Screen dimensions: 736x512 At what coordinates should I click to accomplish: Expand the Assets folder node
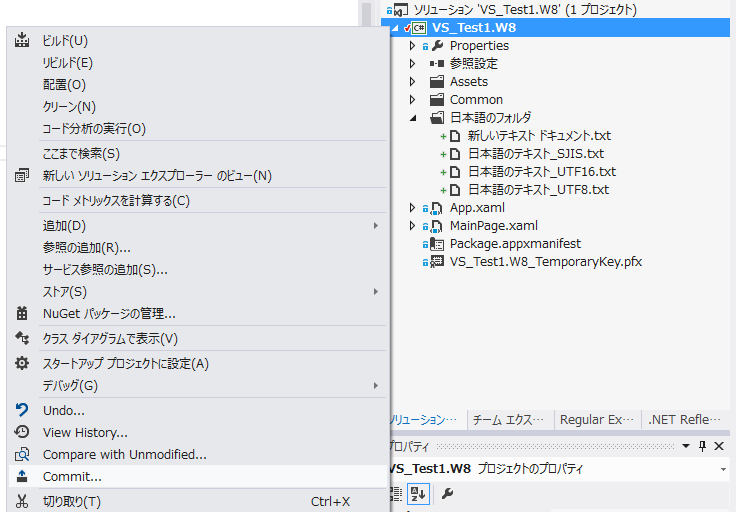pyautogui.click(x=412, y=82)
